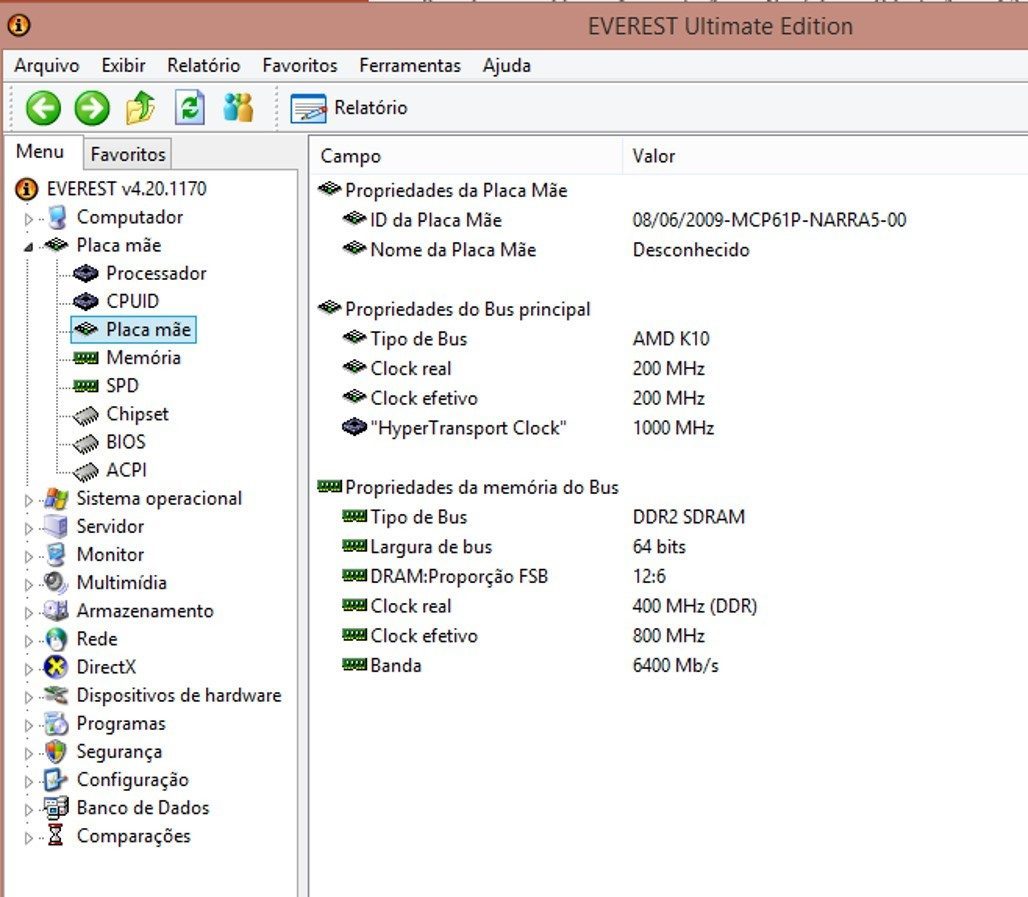This screenshot has height=897, width=1028.
Task: Open the Favoritos menu in menu bar
Action: (x=300, y=66)
